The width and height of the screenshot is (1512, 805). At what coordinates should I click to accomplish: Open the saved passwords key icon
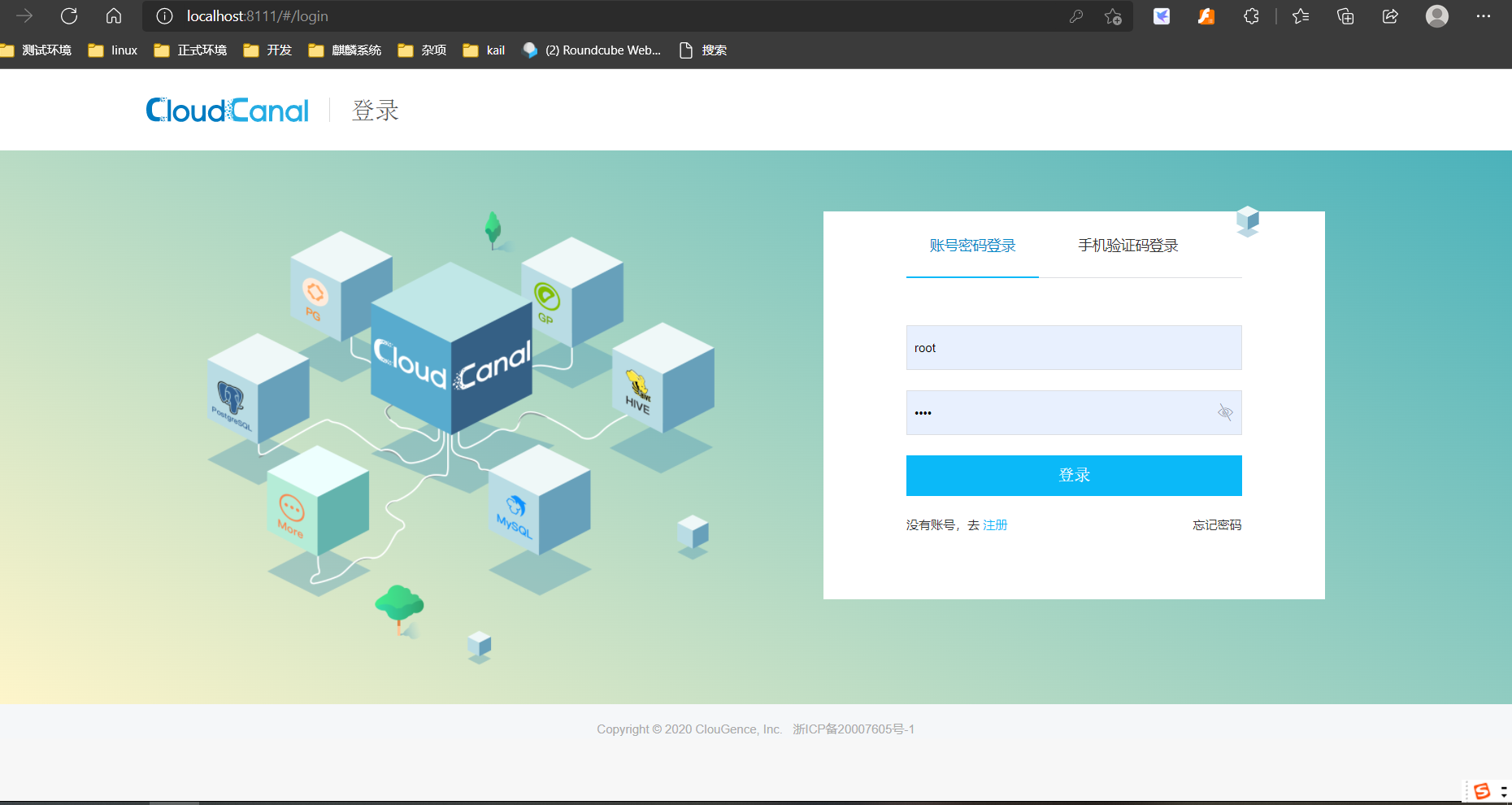tap(1076, 16)
